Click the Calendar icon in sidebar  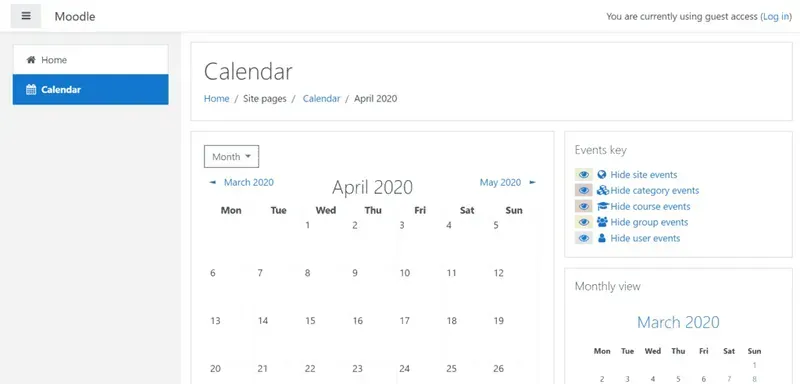tap(31, 90)
